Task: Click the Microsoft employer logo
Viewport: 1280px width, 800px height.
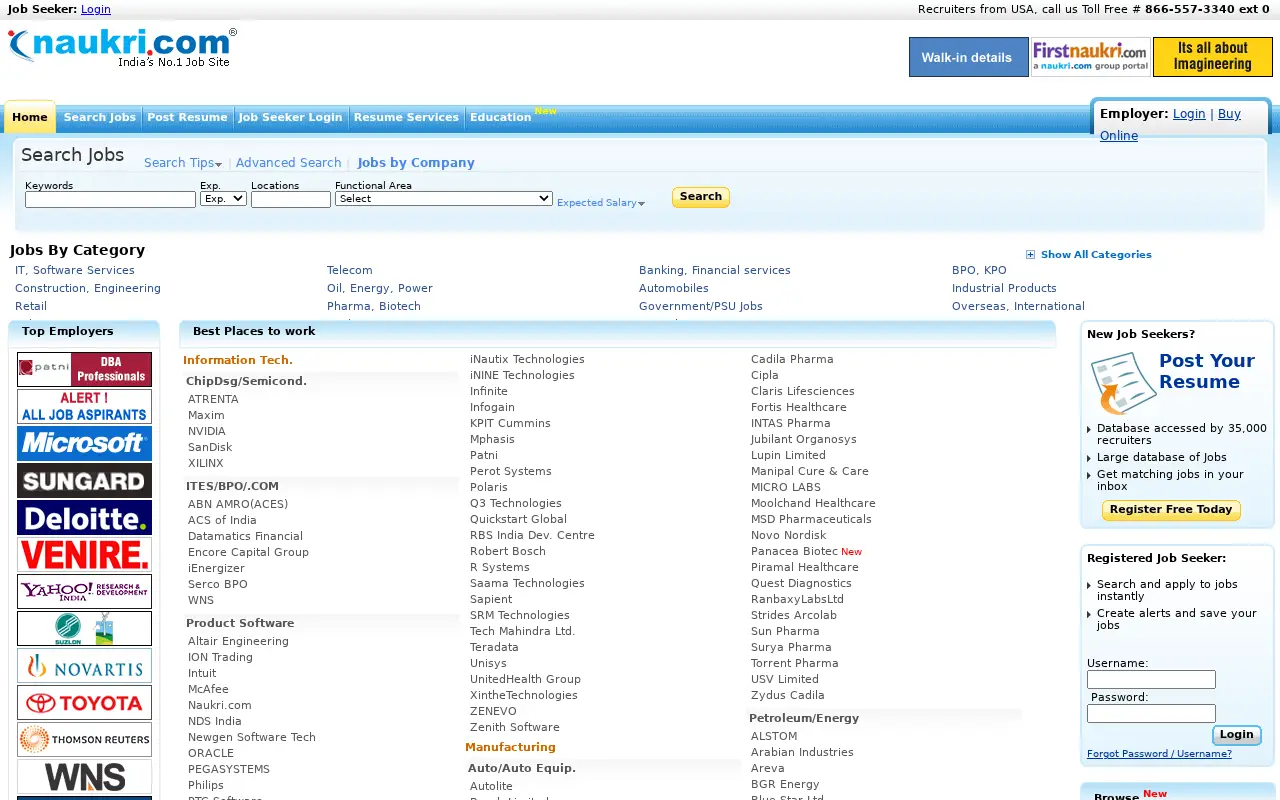Action: point(84,443)
